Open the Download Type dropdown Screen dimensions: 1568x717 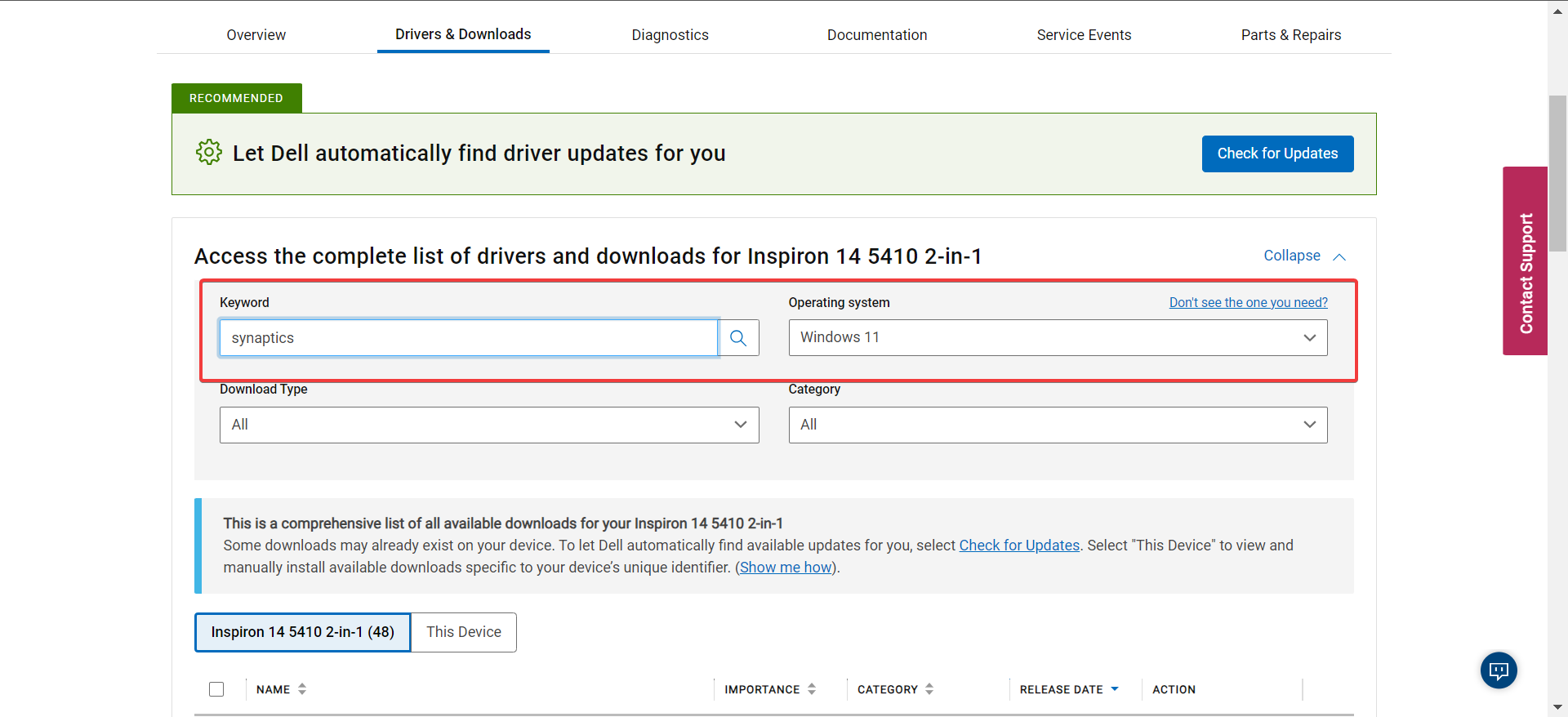point(489,425)
